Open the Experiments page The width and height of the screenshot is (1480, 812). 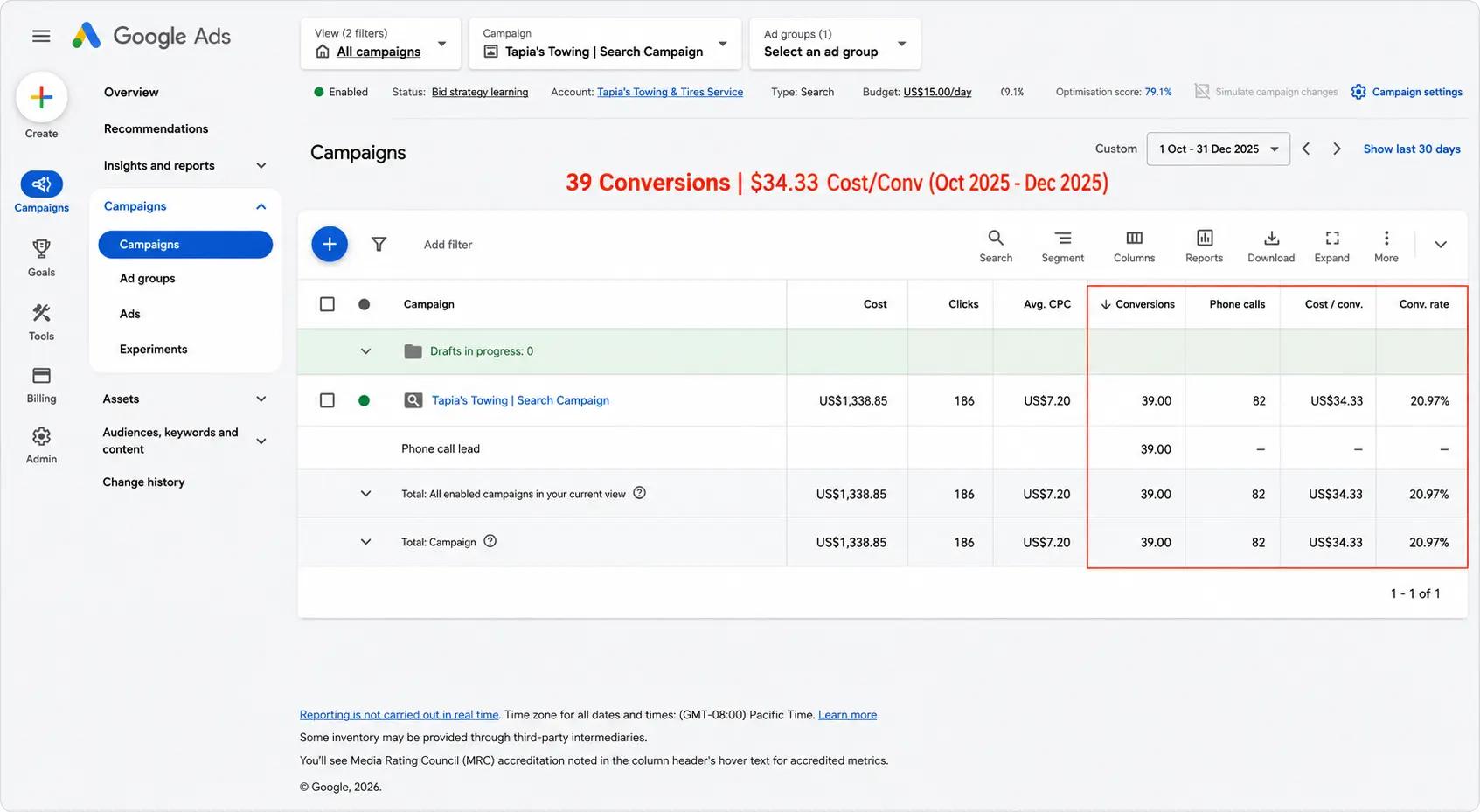point(154,349)
